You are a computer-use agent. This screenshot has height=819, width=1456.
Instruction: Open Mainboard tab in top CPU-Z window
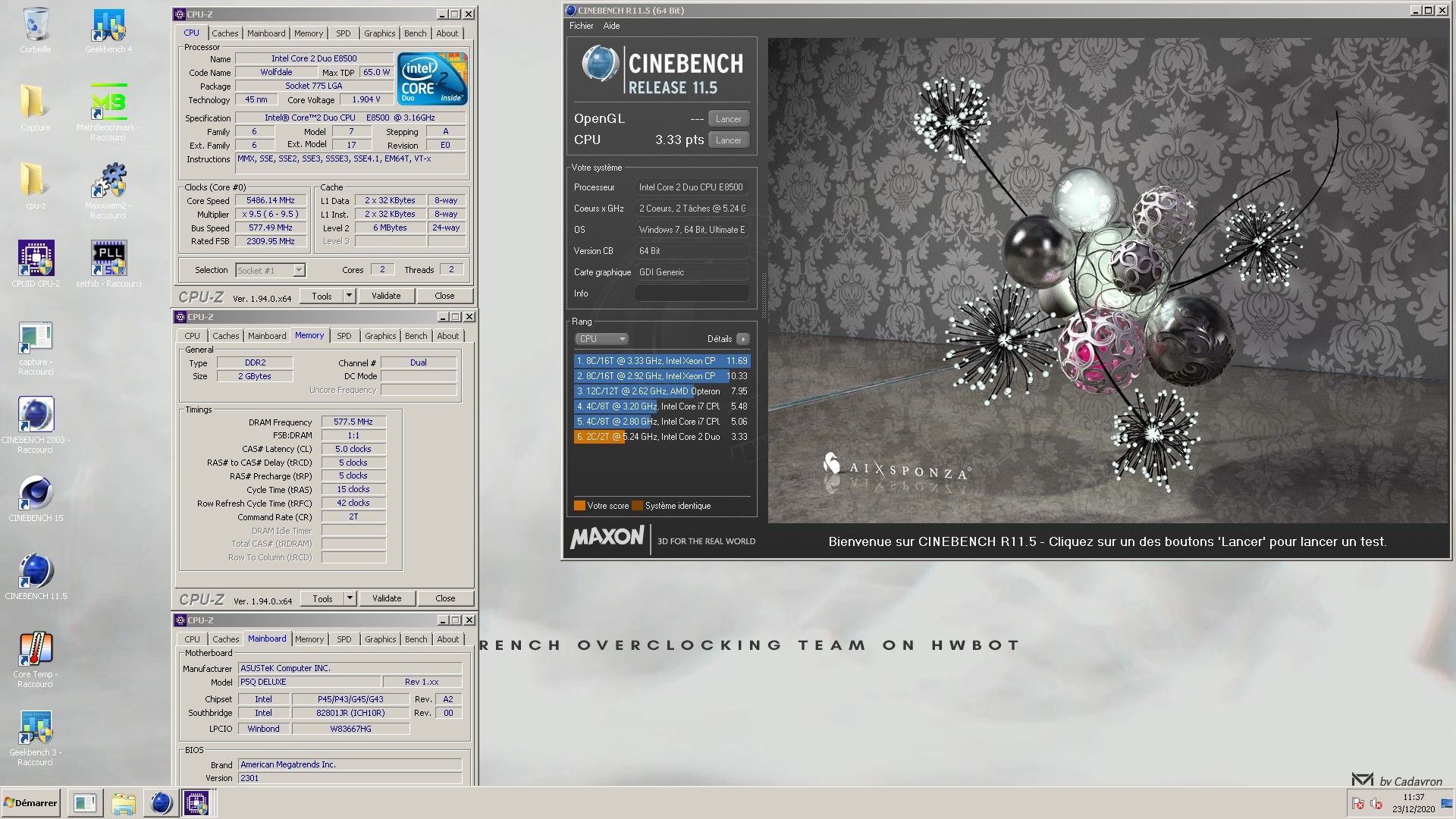[x=266, y=33]
